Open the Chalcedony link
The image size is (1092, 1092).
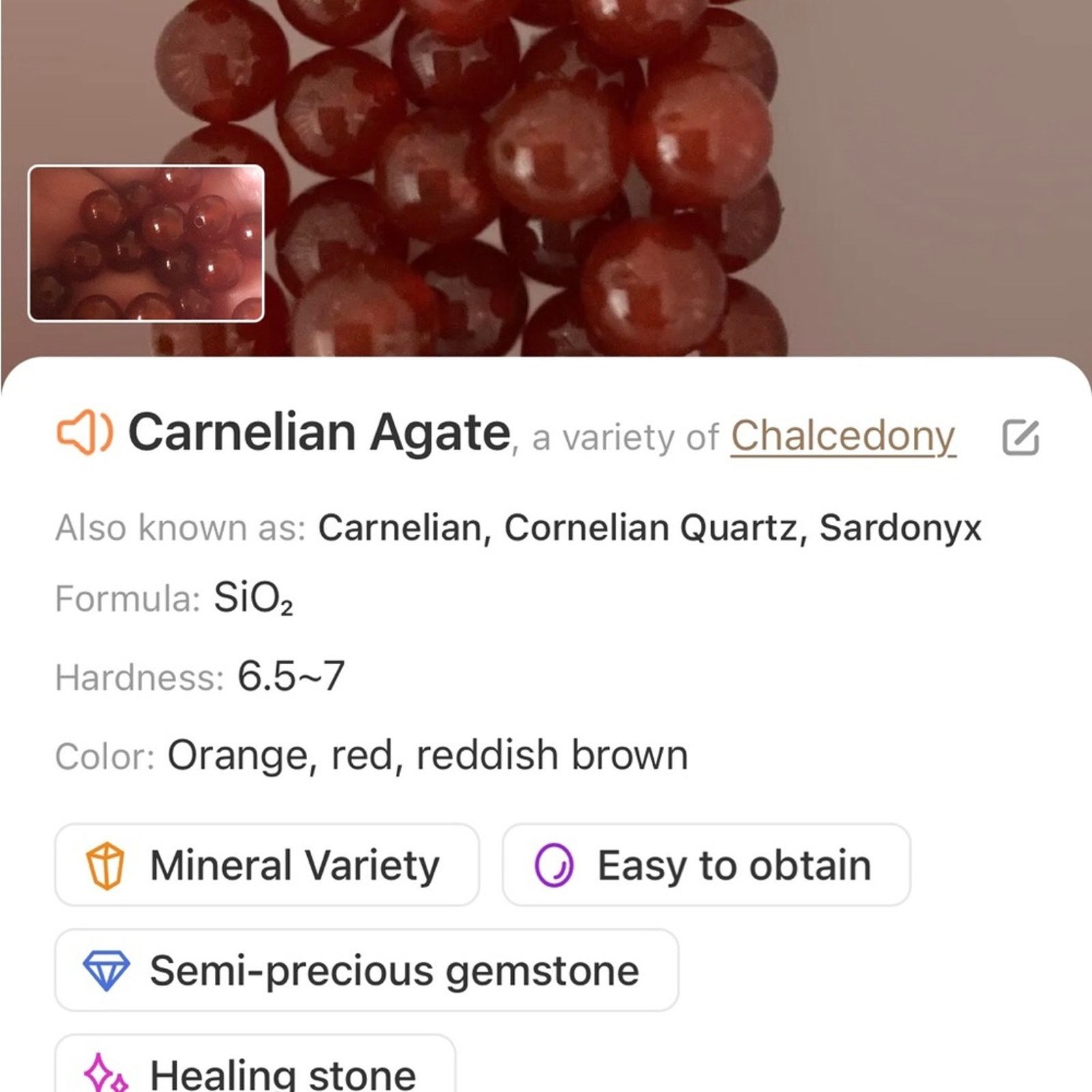(x=843, y=436)
